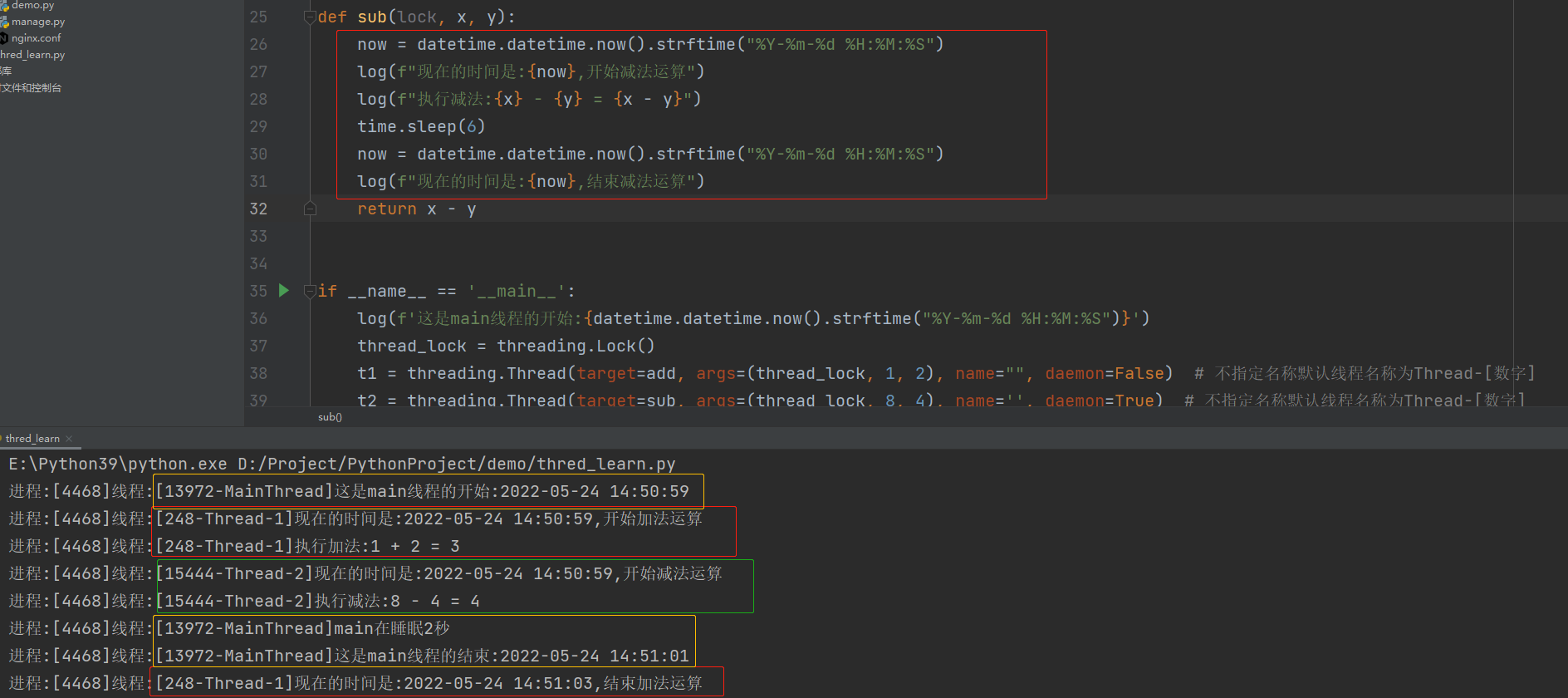Click the log call containing 开始减法运算

(x=531, y=71)
